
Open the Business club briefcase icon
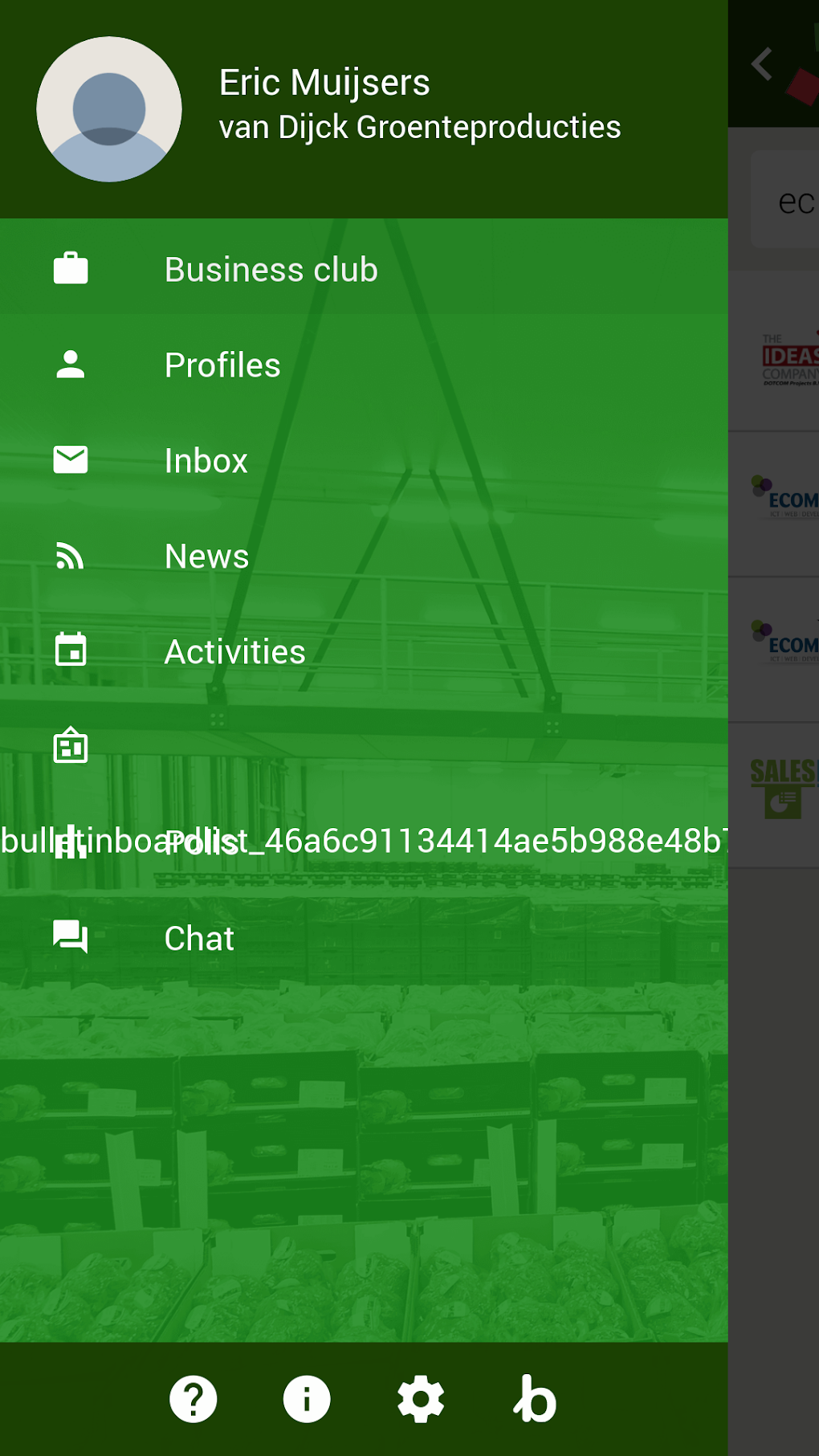pos(71,269)
